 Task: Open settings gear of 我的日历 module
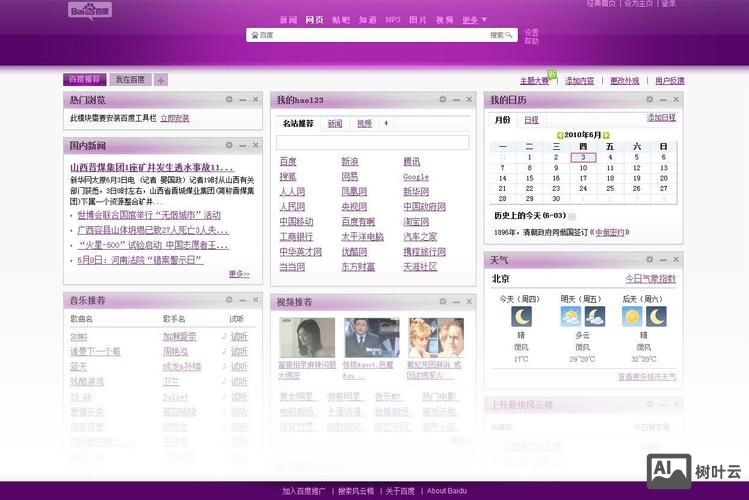650,99
